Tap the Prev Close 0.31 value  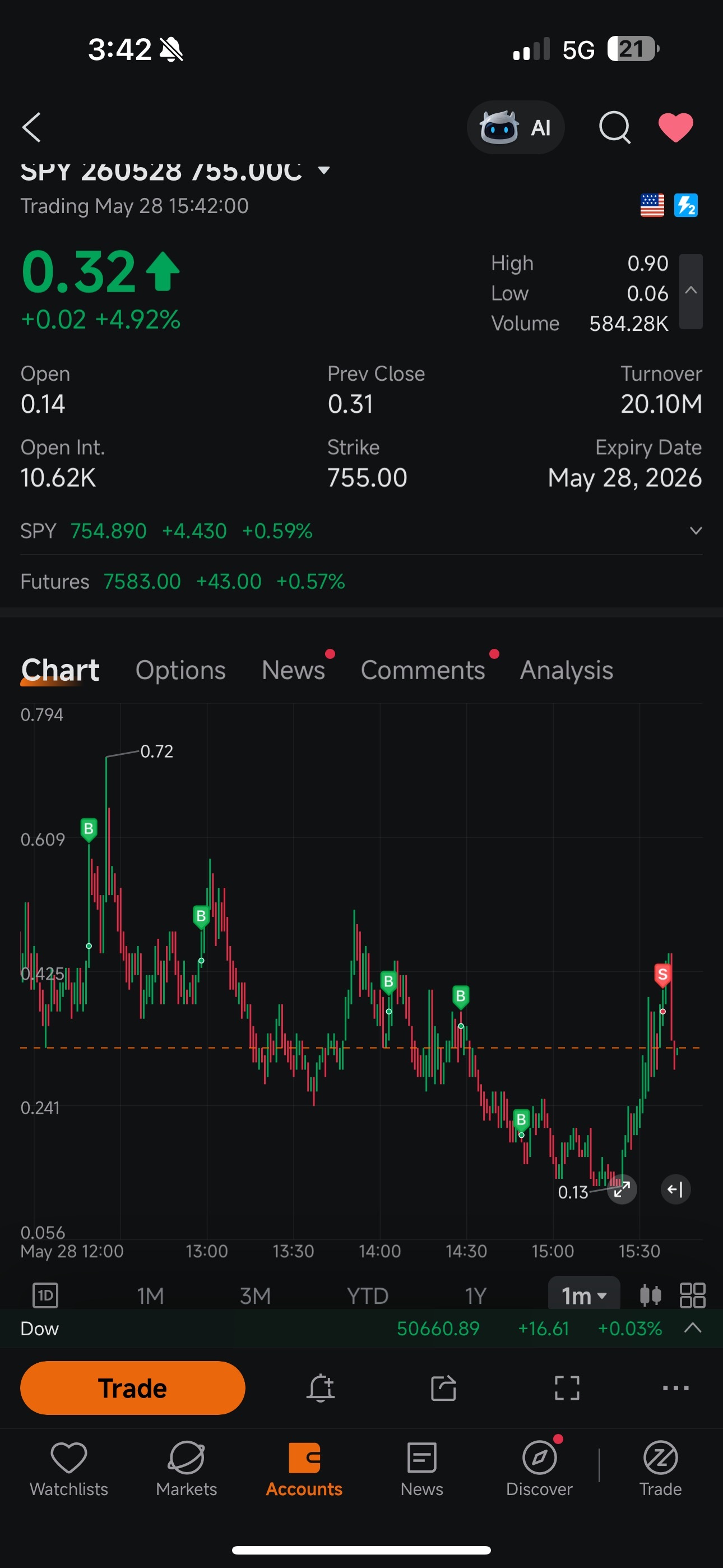pyautogui.click(x=350, y=404)
